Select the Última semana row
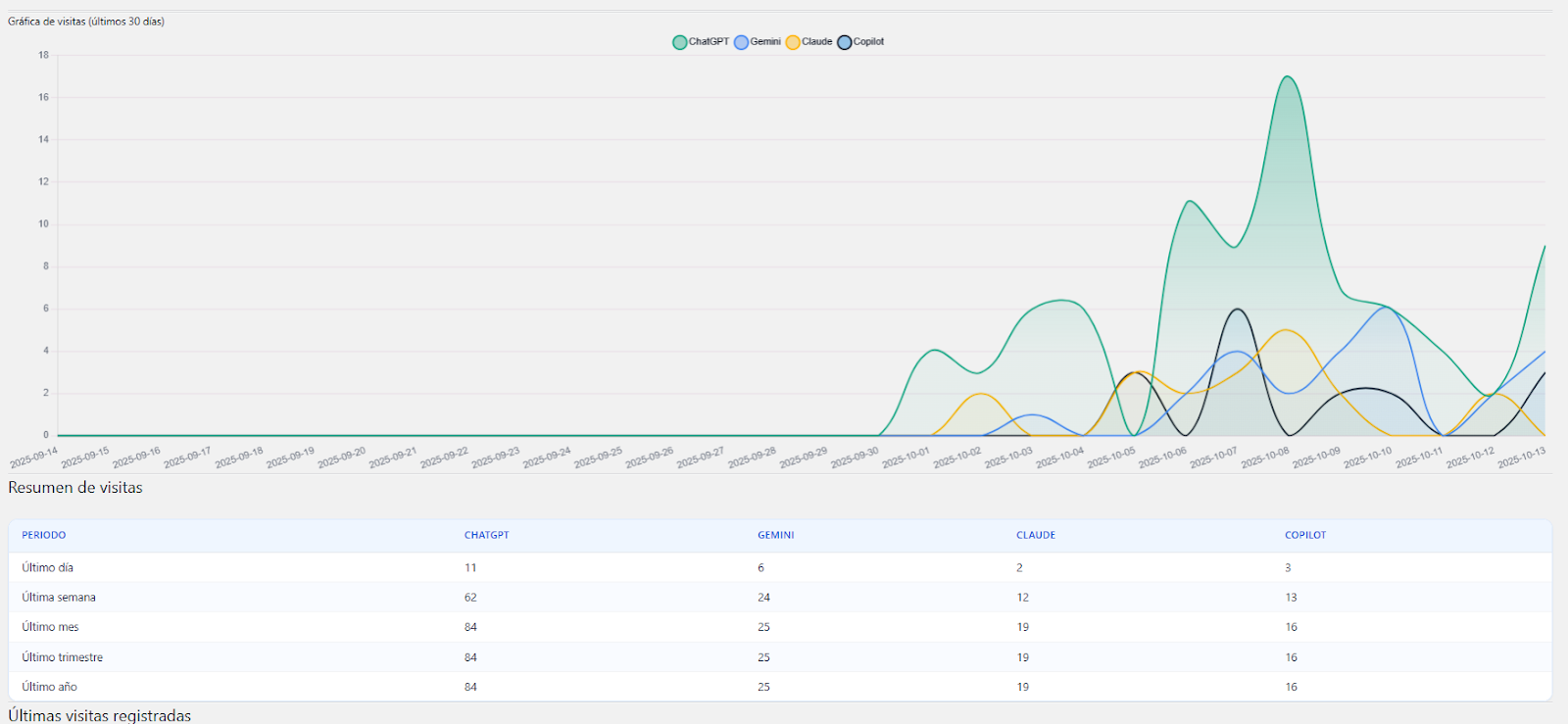This screenshot has height=724, width=1568. (59, 597)
